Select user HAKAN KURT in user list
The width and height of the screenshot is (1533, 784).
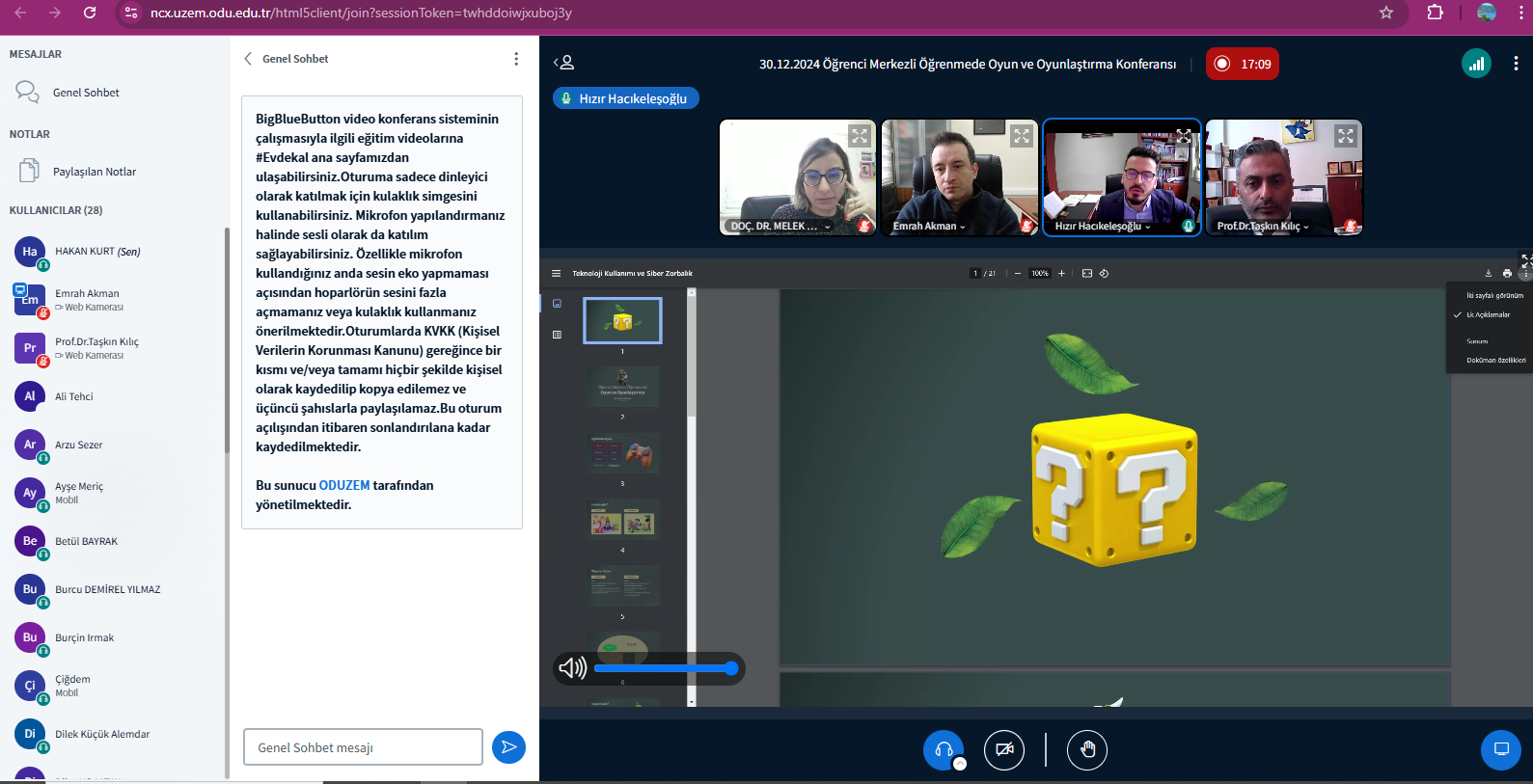(x=115, y=252)
